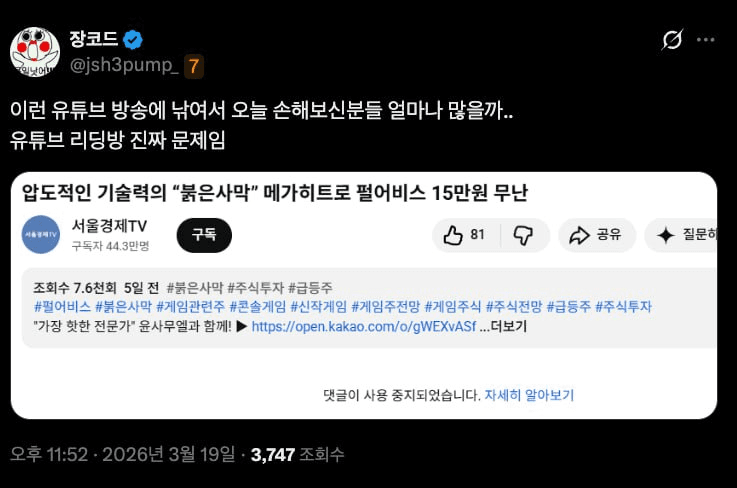Click the thumbs-down dislike icon
Viewport: 737px width, 488px height.
point(523,235)
